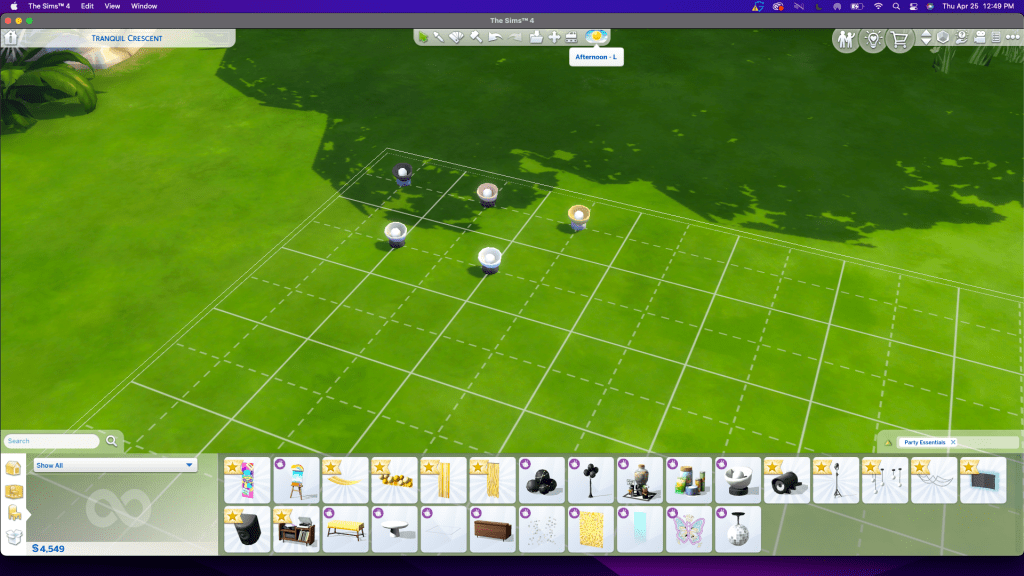1024x576 pixels.
Task: Select the Sledgehammer demolish tool
Action: tap(476, 38)
